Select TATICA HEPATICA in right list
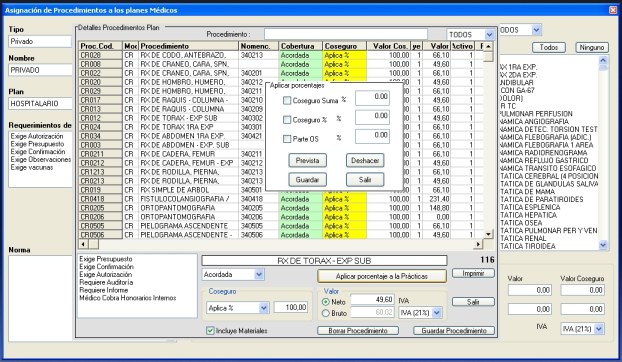622x362 pixels. click(528, 215)
